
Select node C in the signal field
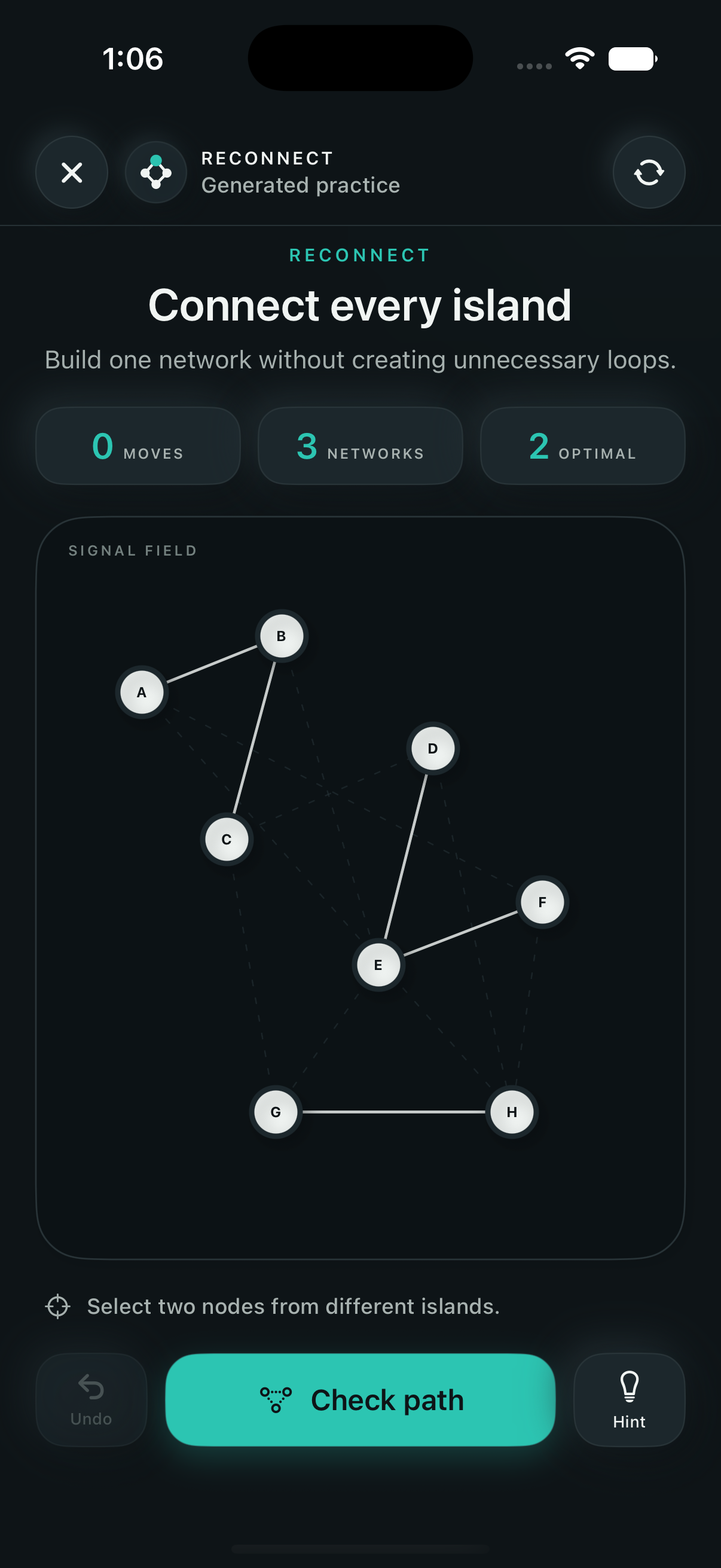pos(227,840)
